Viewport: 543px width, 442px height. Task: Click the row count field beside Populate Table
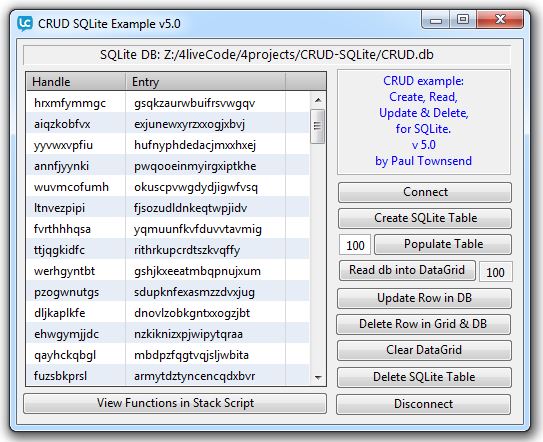[x=355, y=245]
